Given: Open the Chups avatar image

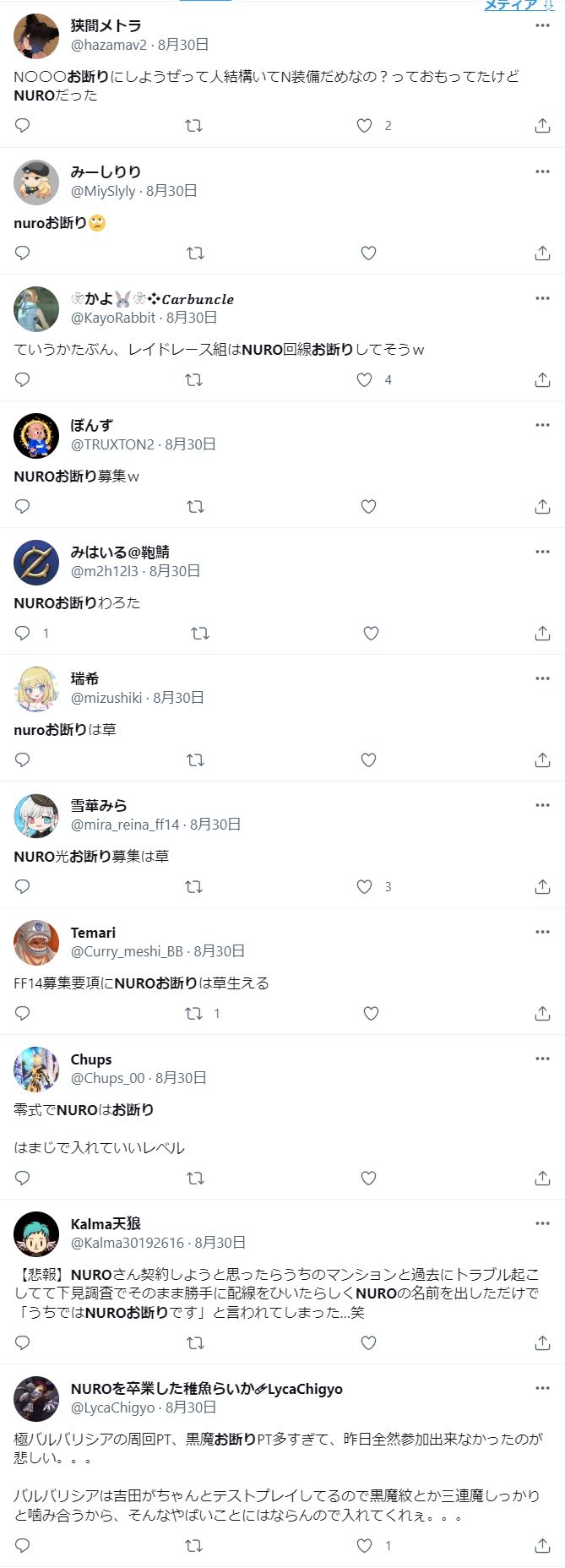Looking at the screenshot, I should coord(36,1070).
